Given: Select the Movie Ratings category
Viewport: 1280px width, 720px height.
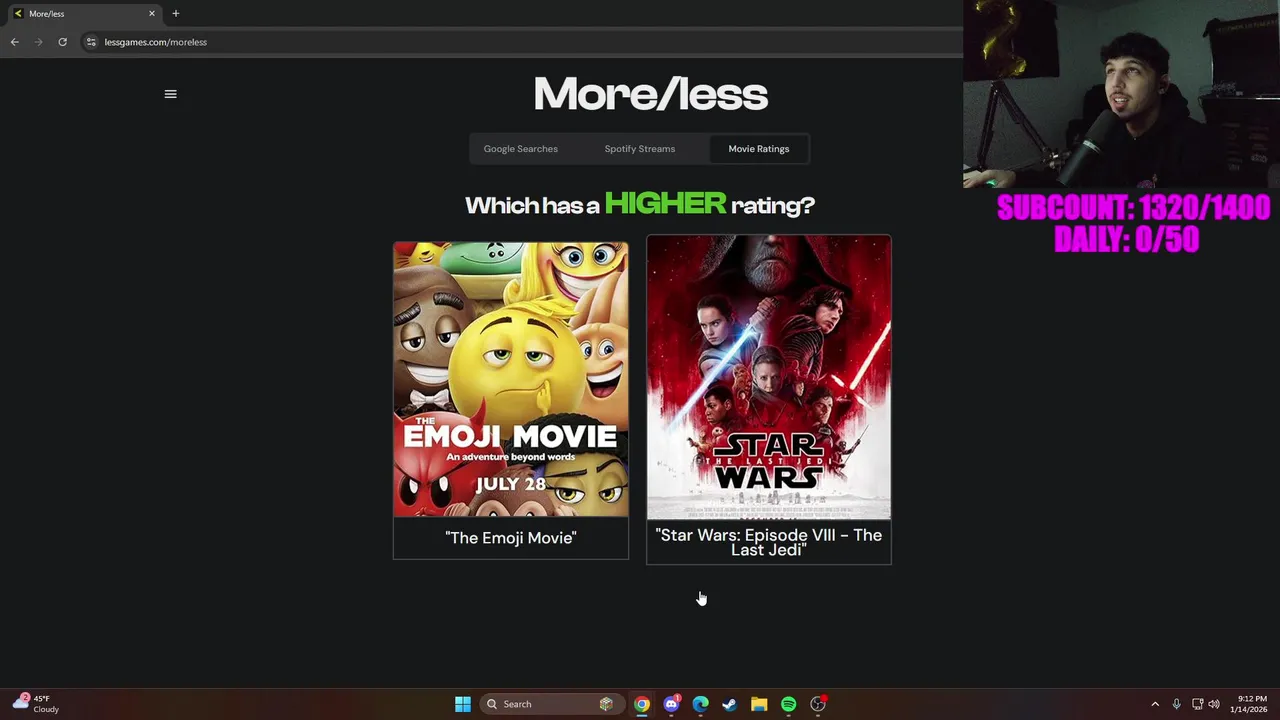Looking at the screenshot, I should pos(759,149).
